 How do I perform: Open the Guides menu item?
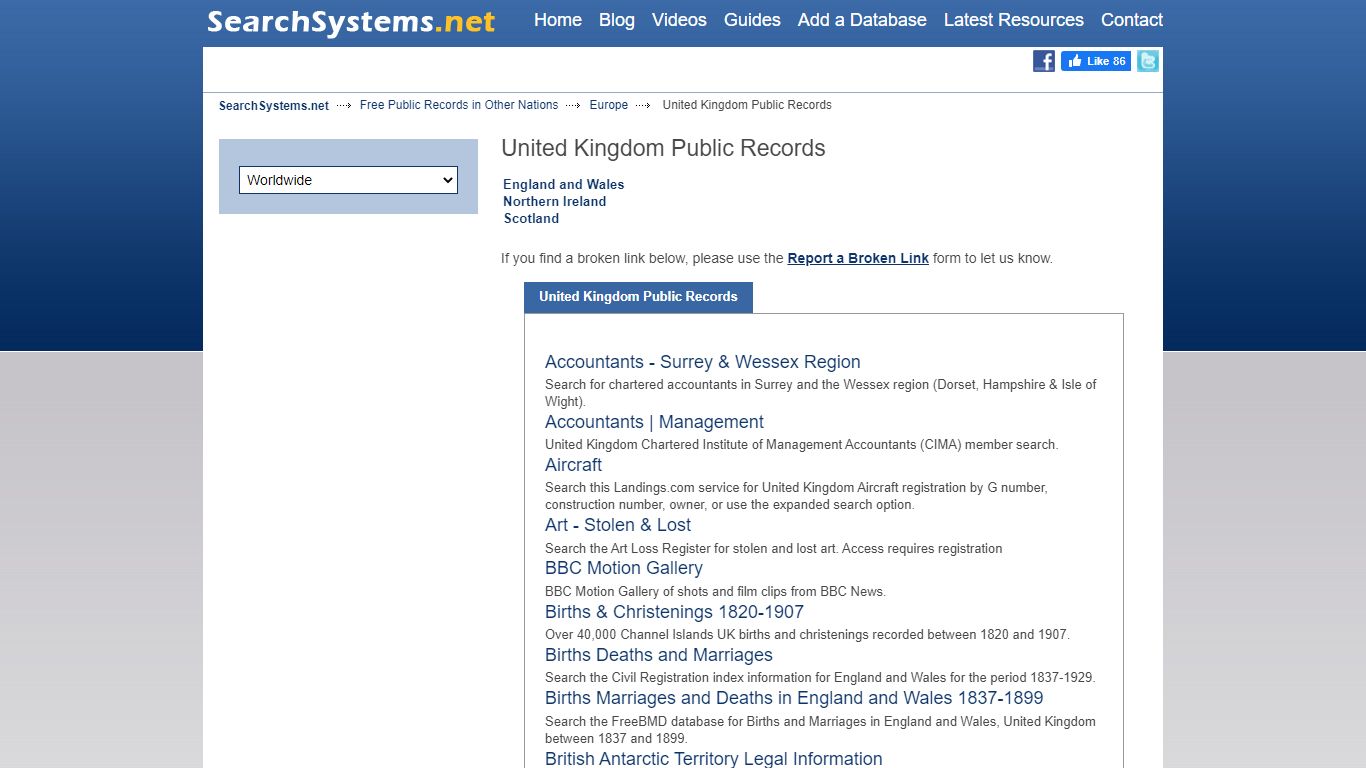point(752,20)
